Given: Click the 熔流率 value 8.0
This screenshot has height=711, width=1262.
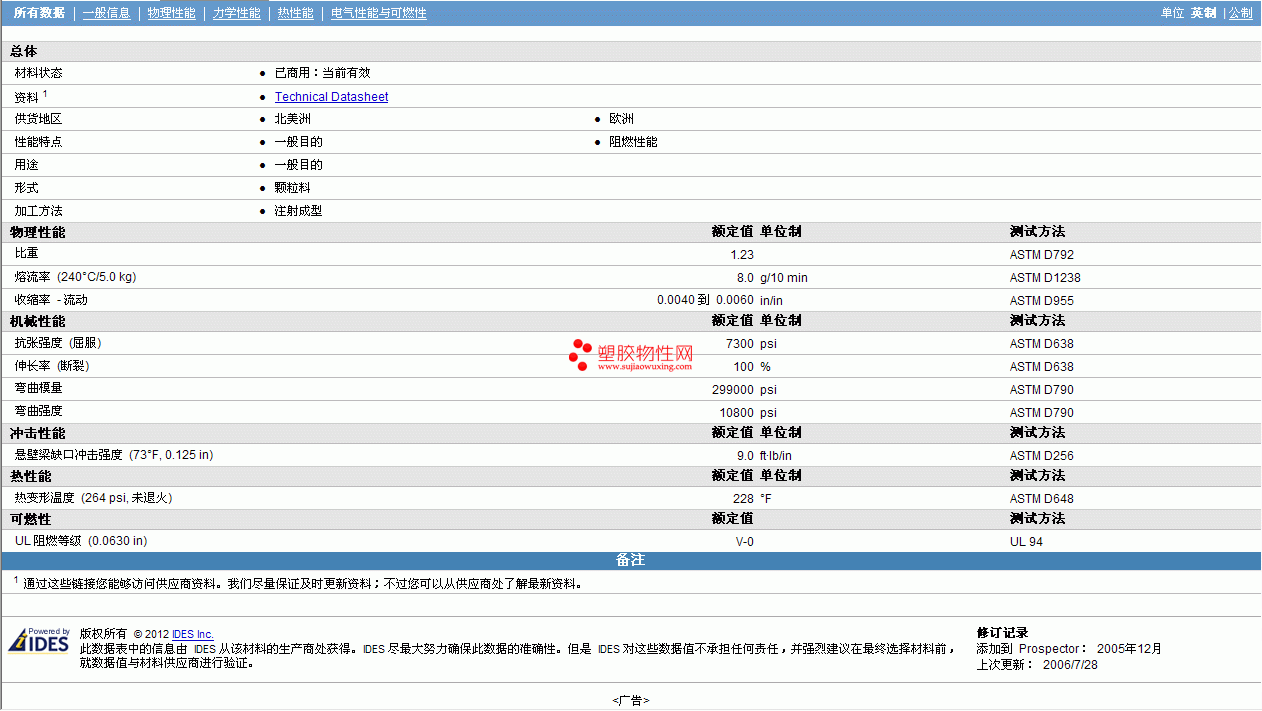Looking at the screenshot, I should pyautogui.click(x=745, y=278).
